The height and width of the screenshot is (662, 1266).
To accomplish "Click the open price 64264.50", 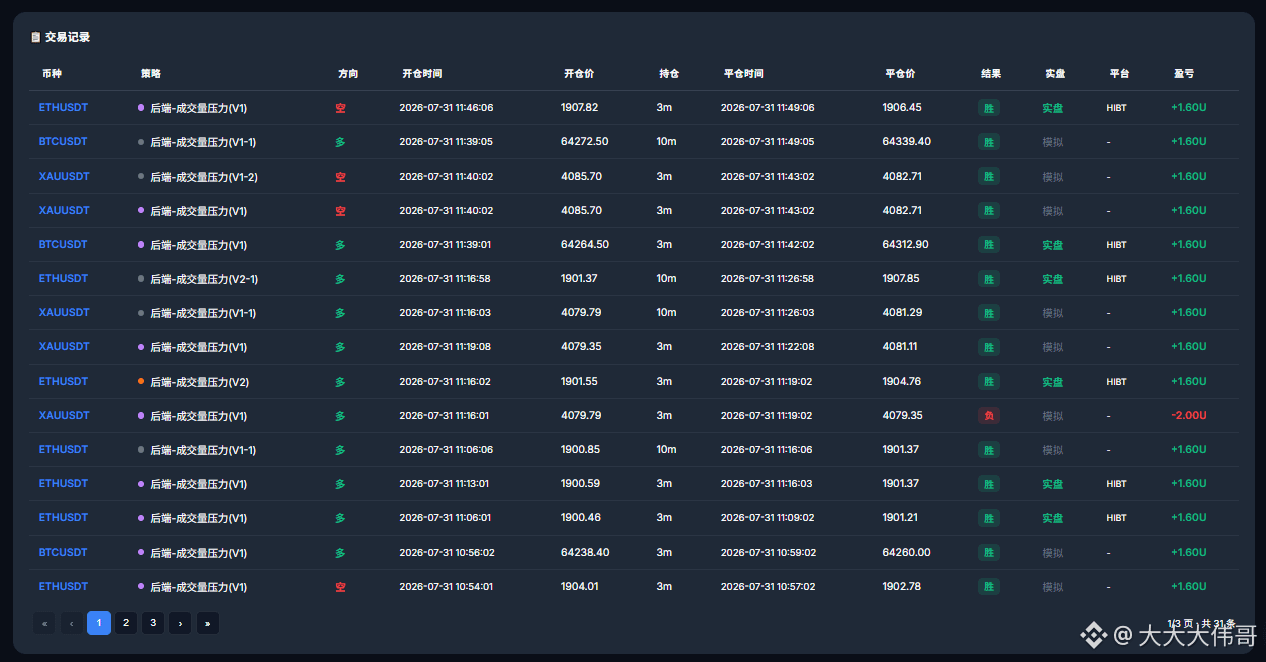I will 585,244.
